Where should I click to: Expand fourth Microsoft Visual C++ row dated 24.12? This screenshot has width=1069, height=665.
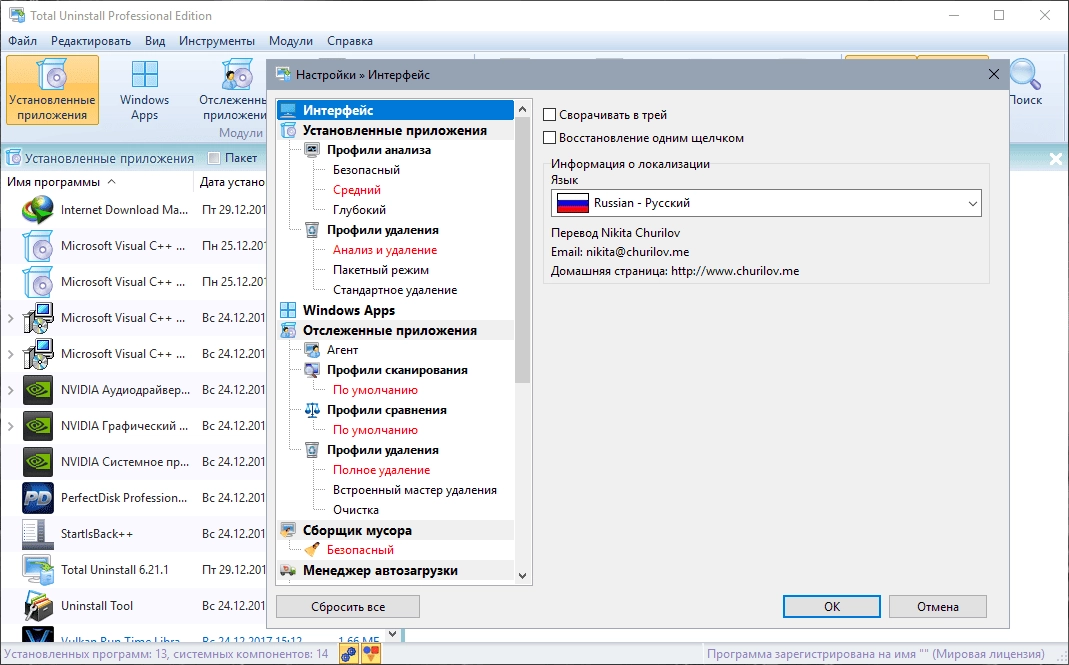click(x=10, y=354)
